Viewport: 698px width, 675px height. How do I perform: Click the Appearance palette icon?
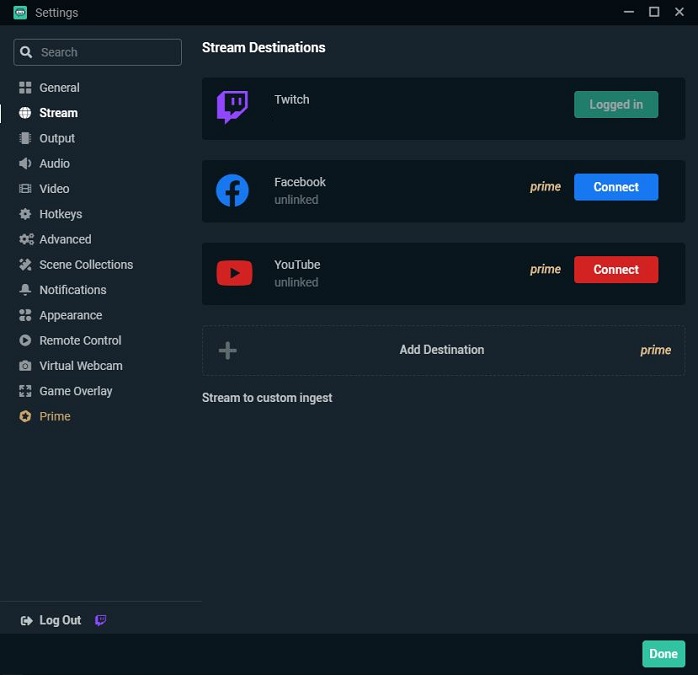(25, 315)
